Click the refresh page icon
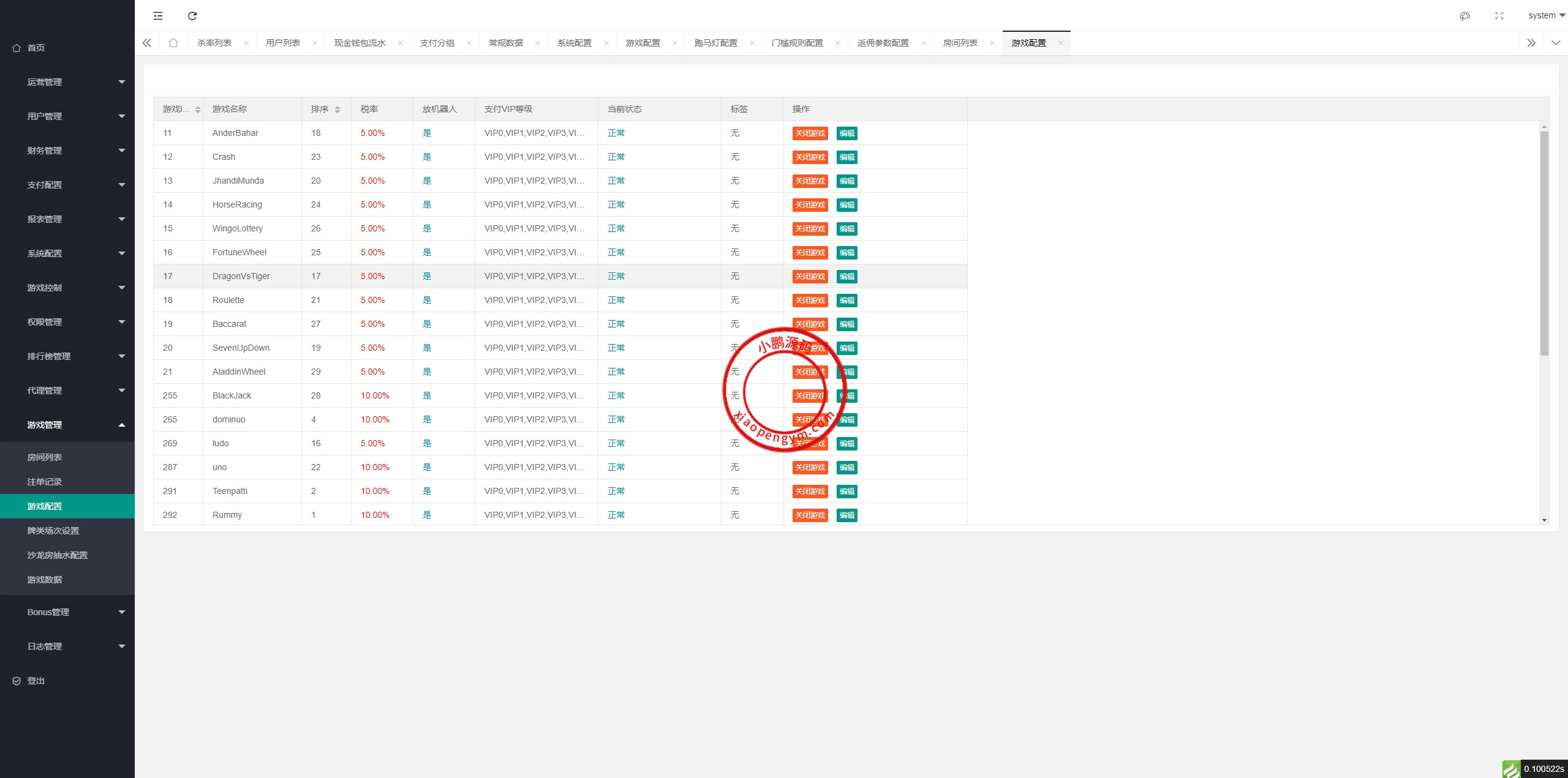The height and width of the screenshot is (778, 1568). [x=192, y=16]
